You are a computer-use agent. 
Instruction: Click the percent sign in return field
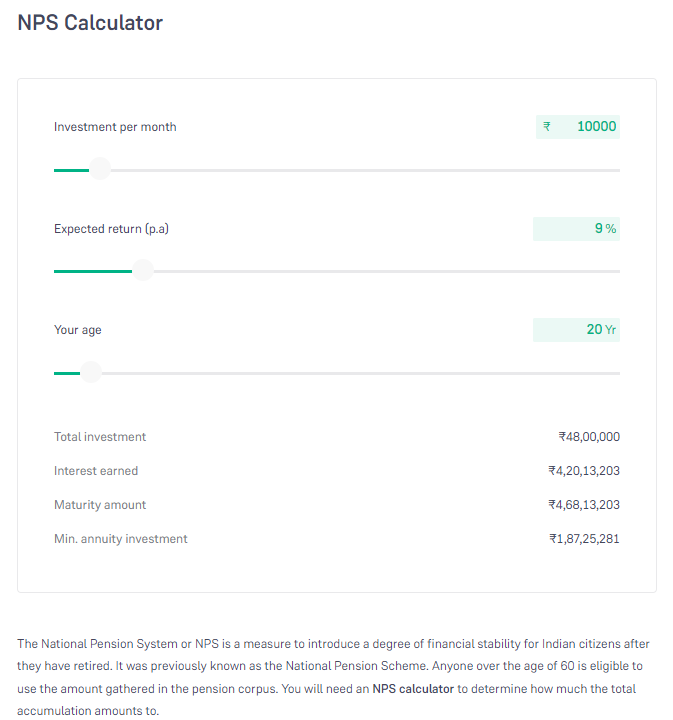611,229
